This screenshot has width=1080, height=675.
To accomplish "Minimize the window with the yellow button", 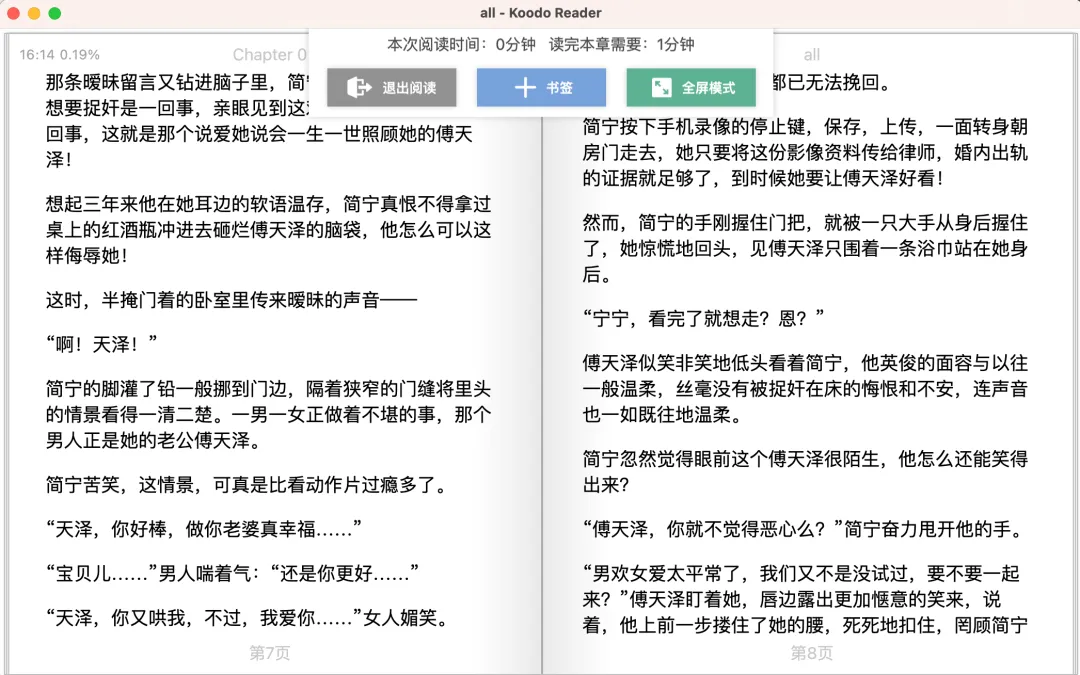I will tap(34, 13).
